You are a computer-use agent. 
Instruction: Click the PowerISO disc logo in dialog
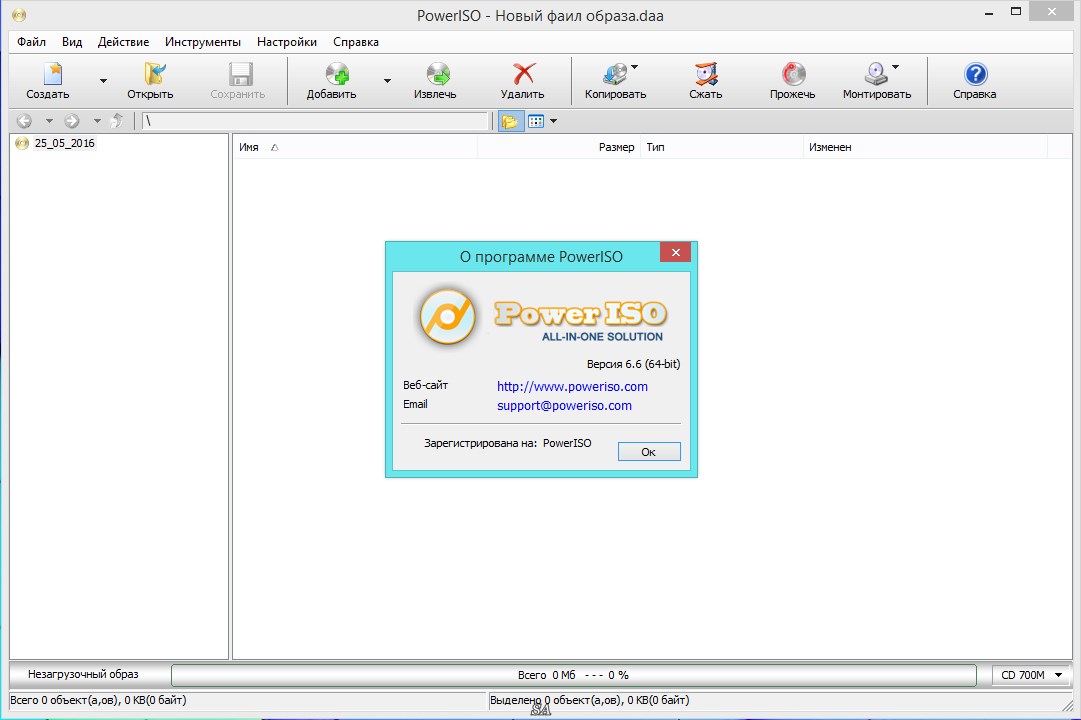(447, 317)
